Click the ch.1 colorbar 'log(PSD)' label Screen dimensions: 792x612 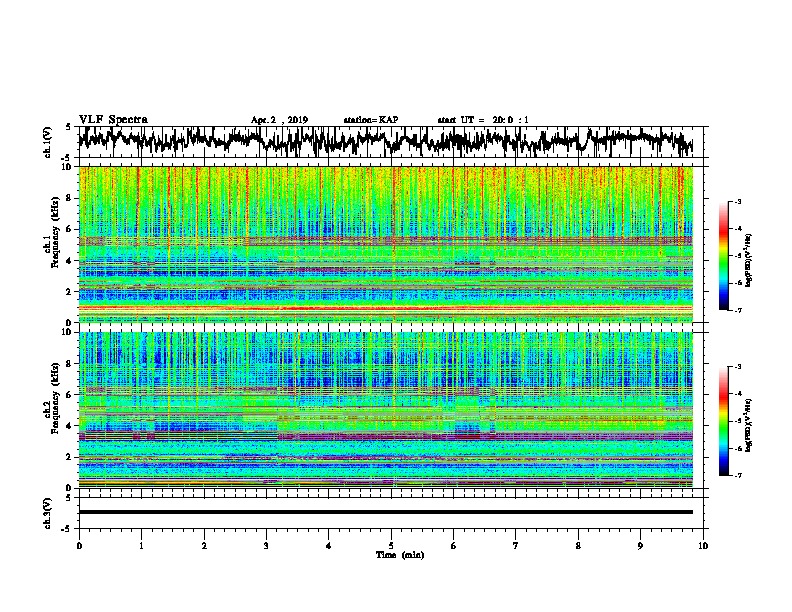749,260
